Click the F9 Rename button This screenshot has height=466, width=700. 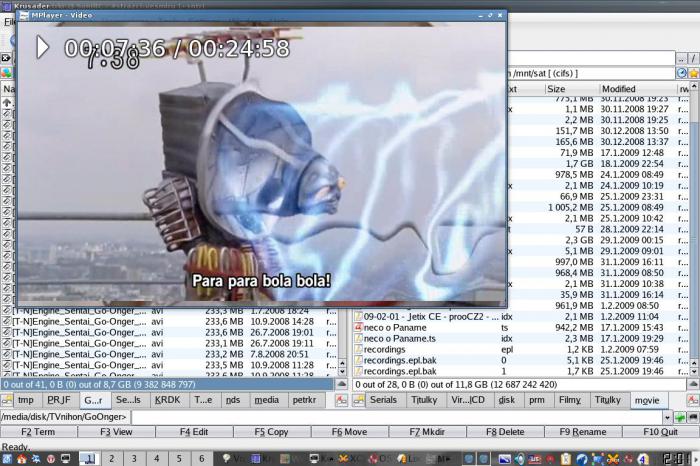(583, 432)
